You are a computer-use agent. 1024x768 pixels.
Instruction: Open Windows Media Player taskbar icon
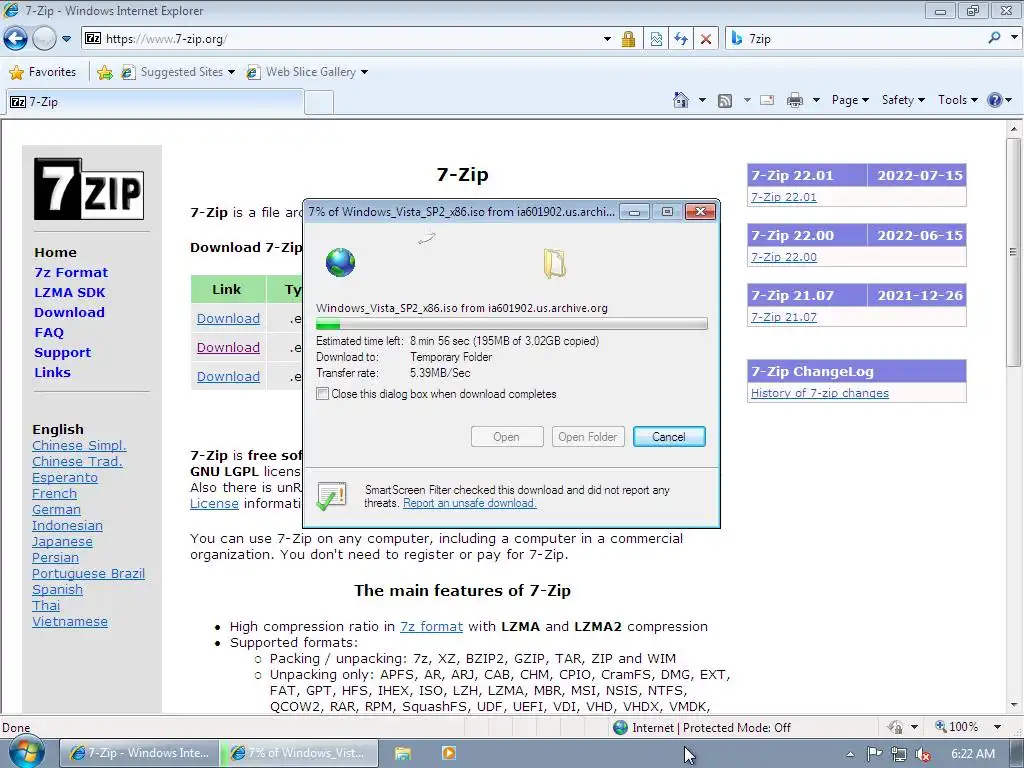(449, 753)
